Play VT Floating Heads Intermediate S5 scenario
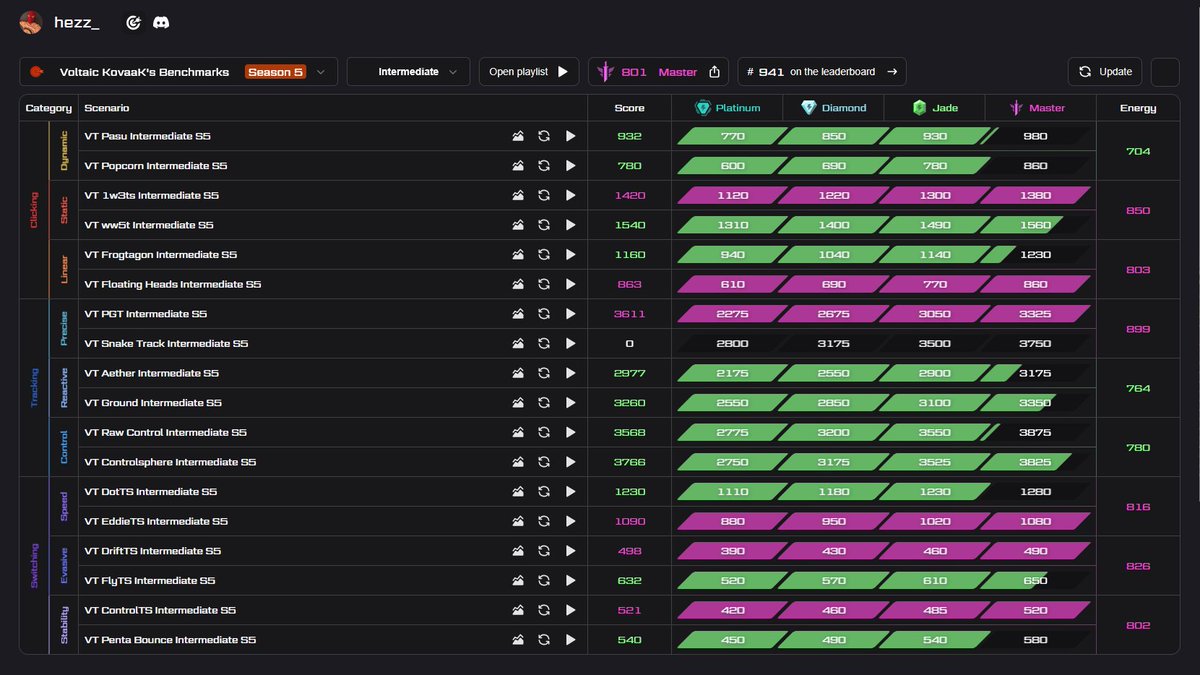This screenshot has height=675, width=1200. click(x=571, y=284)
